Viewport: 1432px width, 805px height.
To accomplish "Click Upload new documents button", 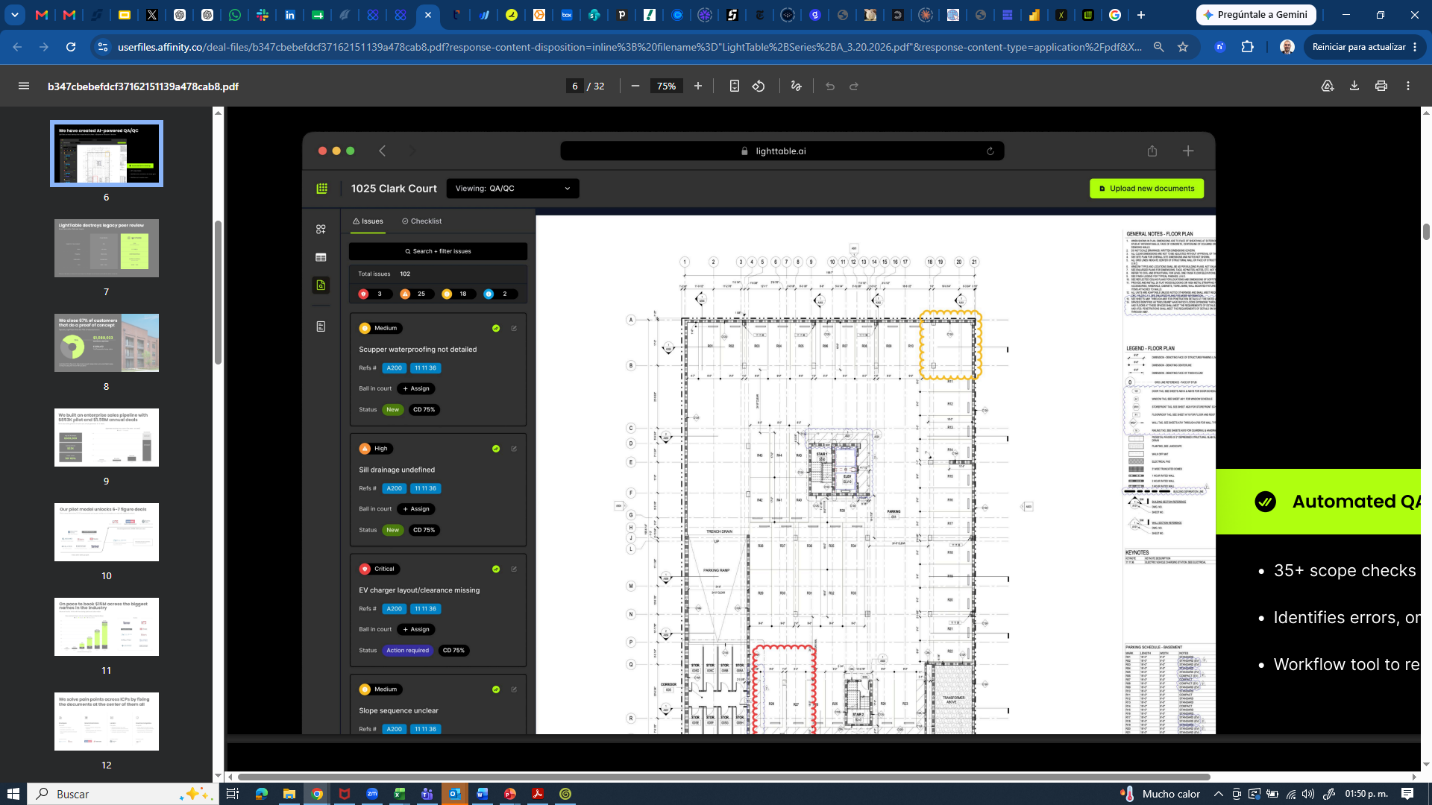I will 1147,188.
